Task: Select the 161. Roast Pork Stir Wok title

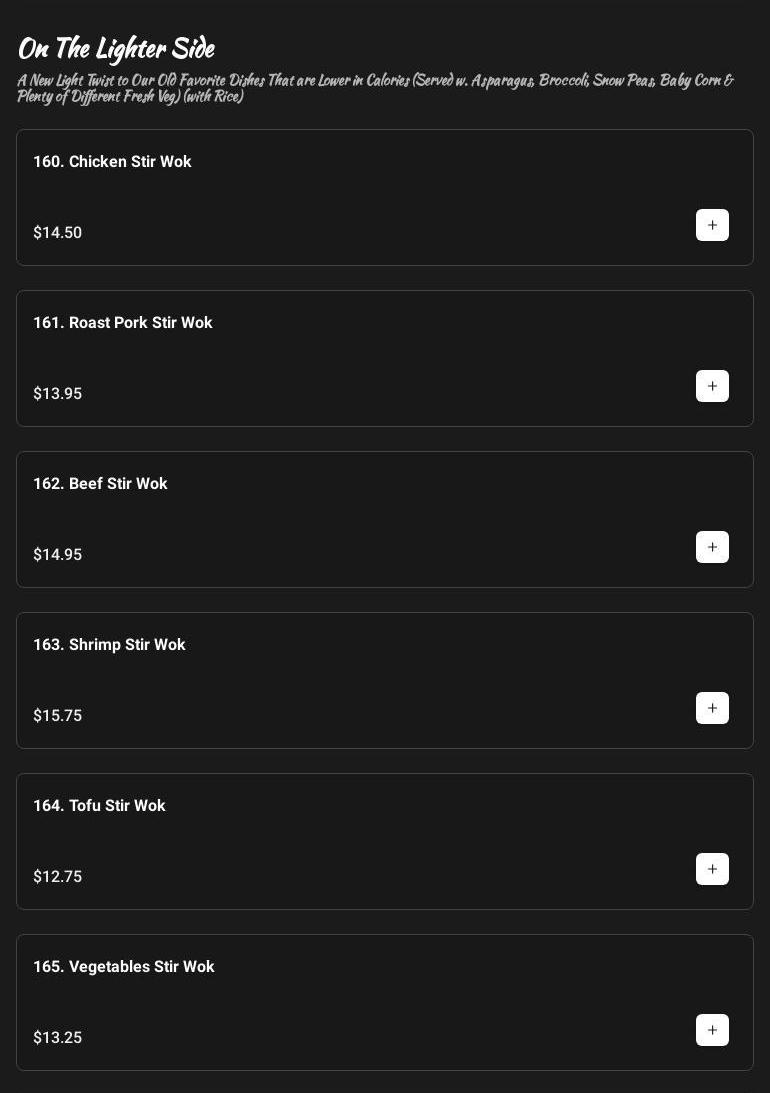Action: (x=123, y=323)
